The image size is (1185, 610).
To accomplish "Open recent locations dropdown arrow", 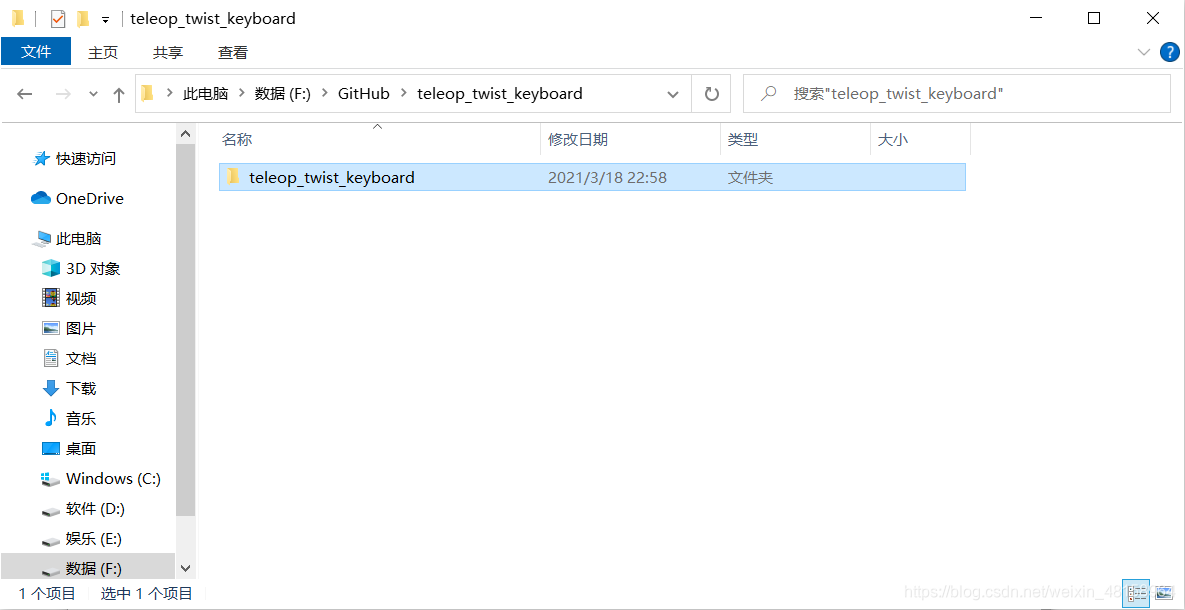I will point(93,94).
